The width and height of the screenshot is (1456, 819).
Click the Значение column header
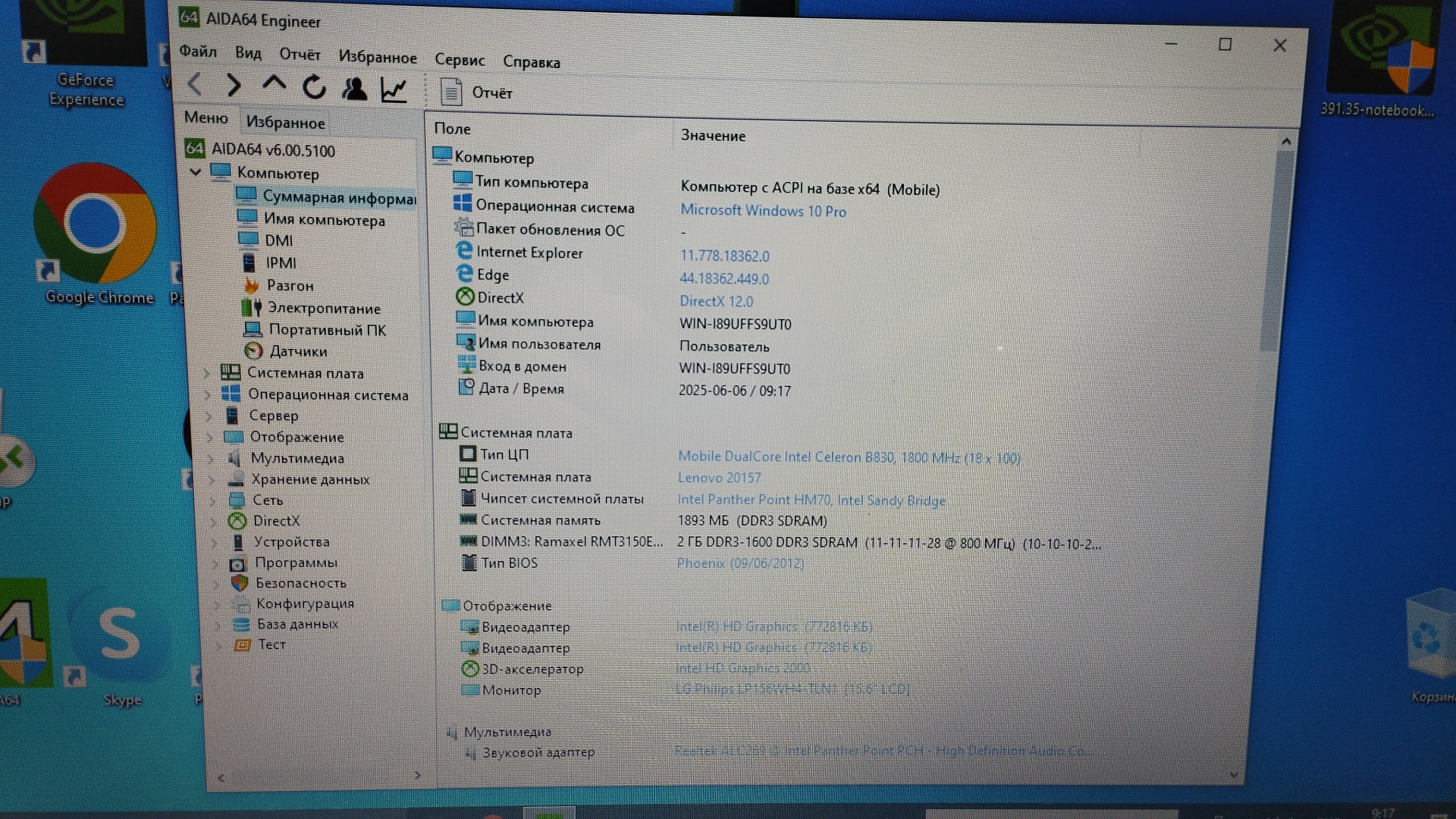coord(713,136)
